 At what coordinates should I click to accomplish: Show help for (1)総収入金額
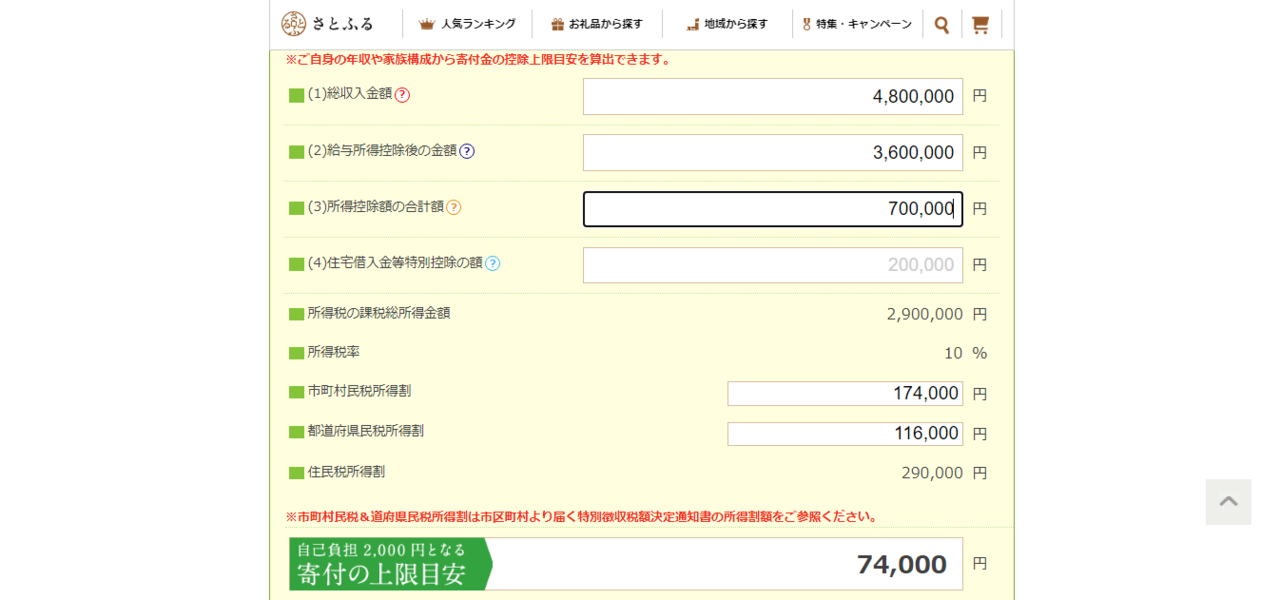402,95
